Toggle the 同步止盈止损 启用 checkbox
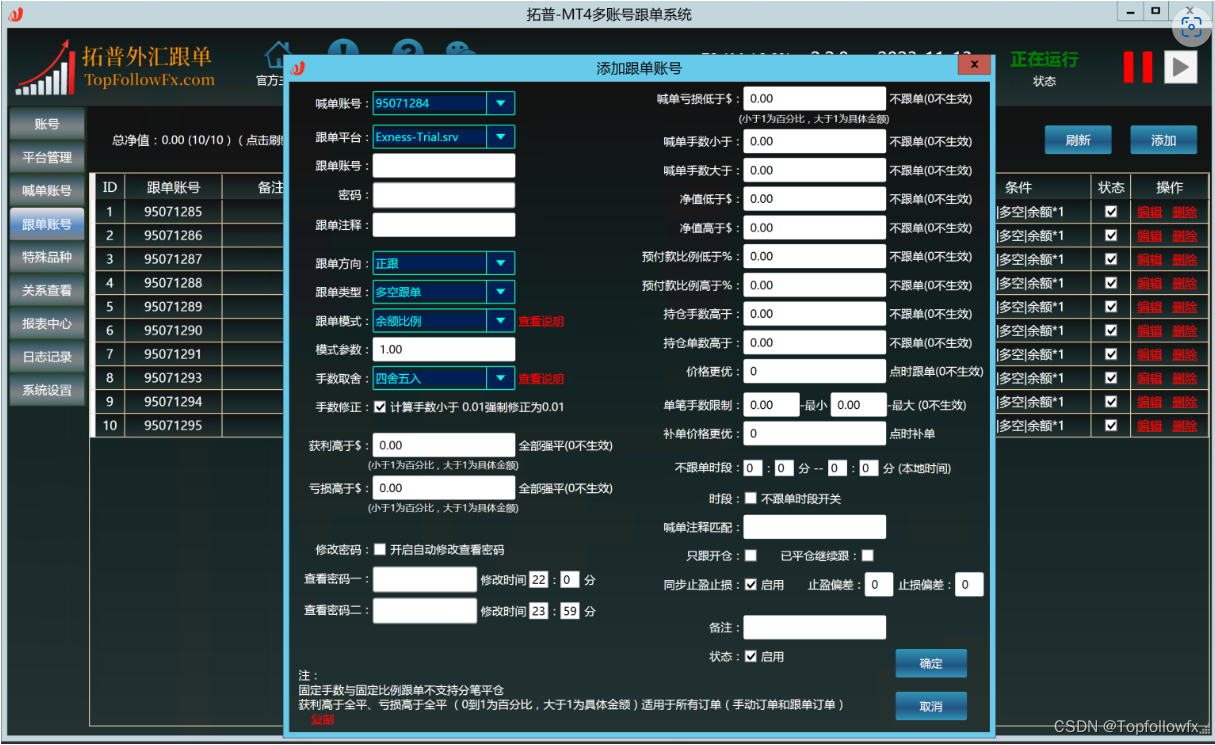 [751, 585]
